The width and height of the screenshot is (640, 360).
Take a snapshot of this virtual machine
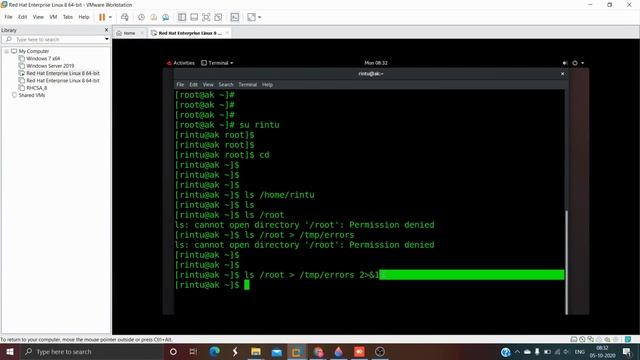pos(141,17)
